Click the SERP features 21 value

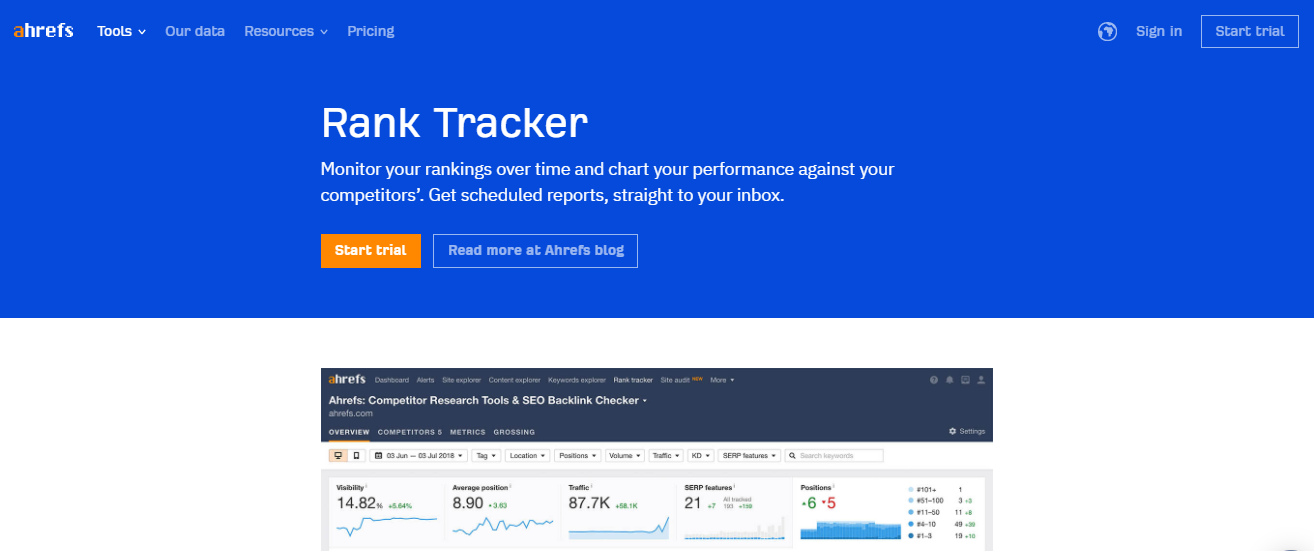692,503
